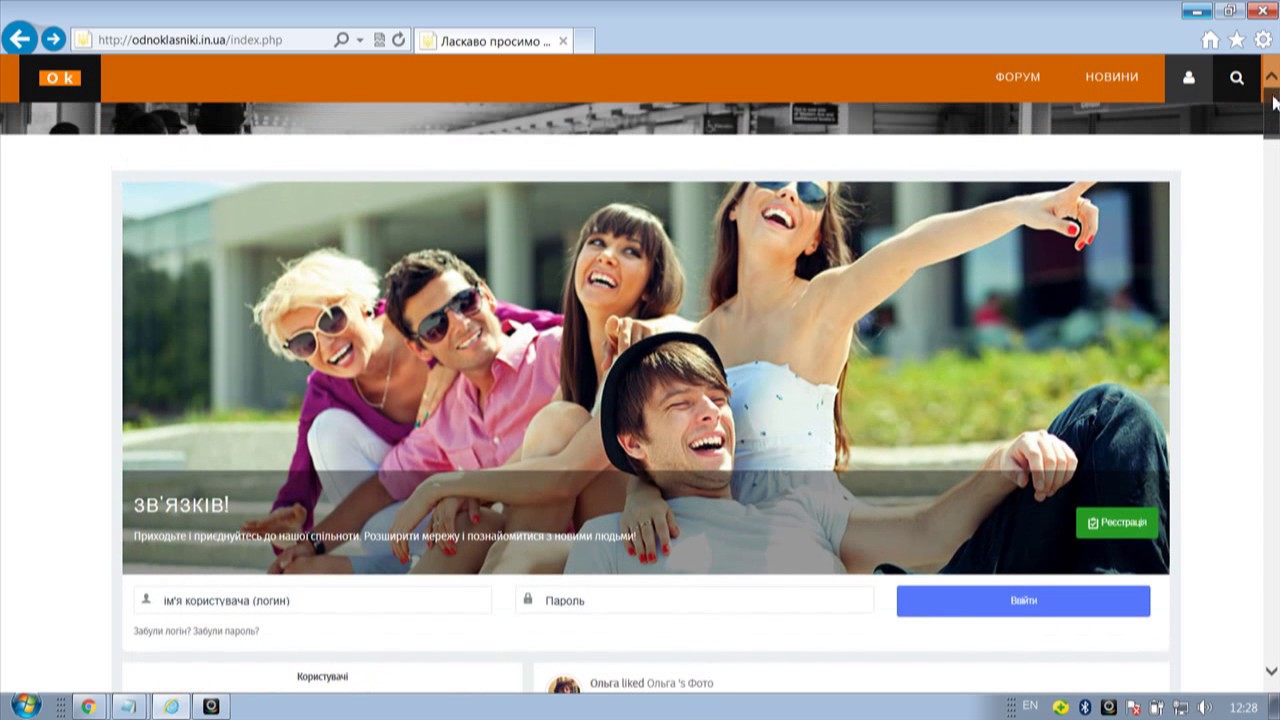Open the screen recorder taskbar icon
The width and height of the screenshot is (1280, 720).
[x=211, y=706]
